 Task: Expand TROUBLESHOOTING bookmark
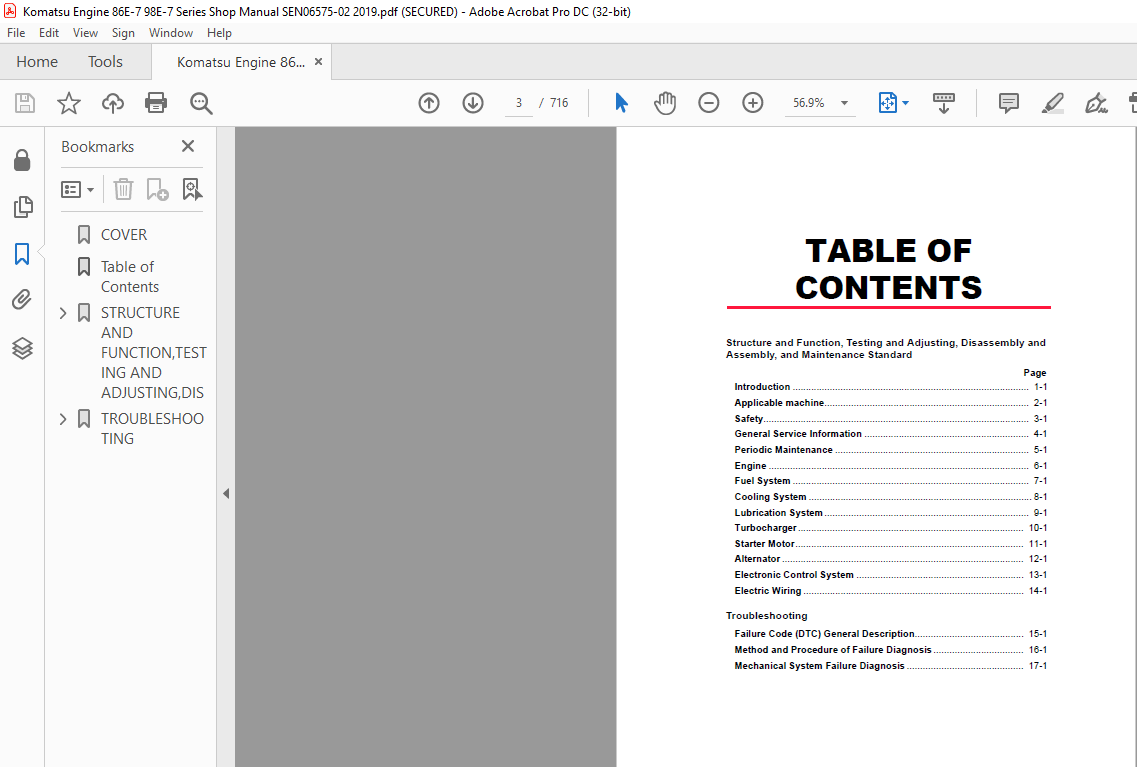[63, 419]
